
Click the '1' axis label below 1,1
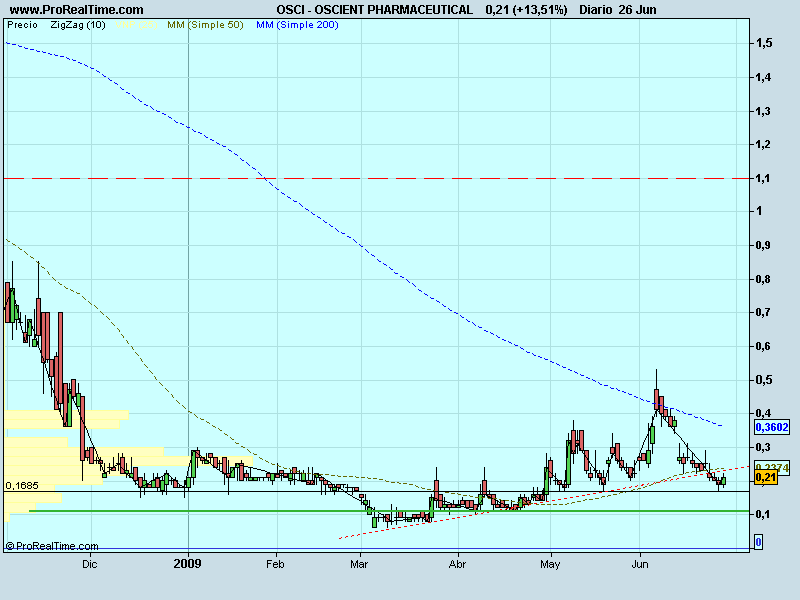(x=759, y=211)
